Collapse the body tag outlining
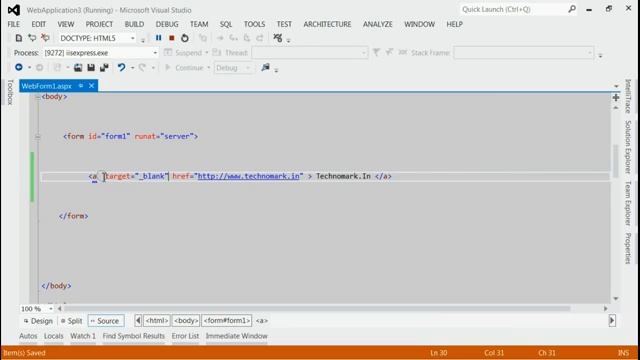The height and width of the screenshot is (360, 640). coord(38,97)
